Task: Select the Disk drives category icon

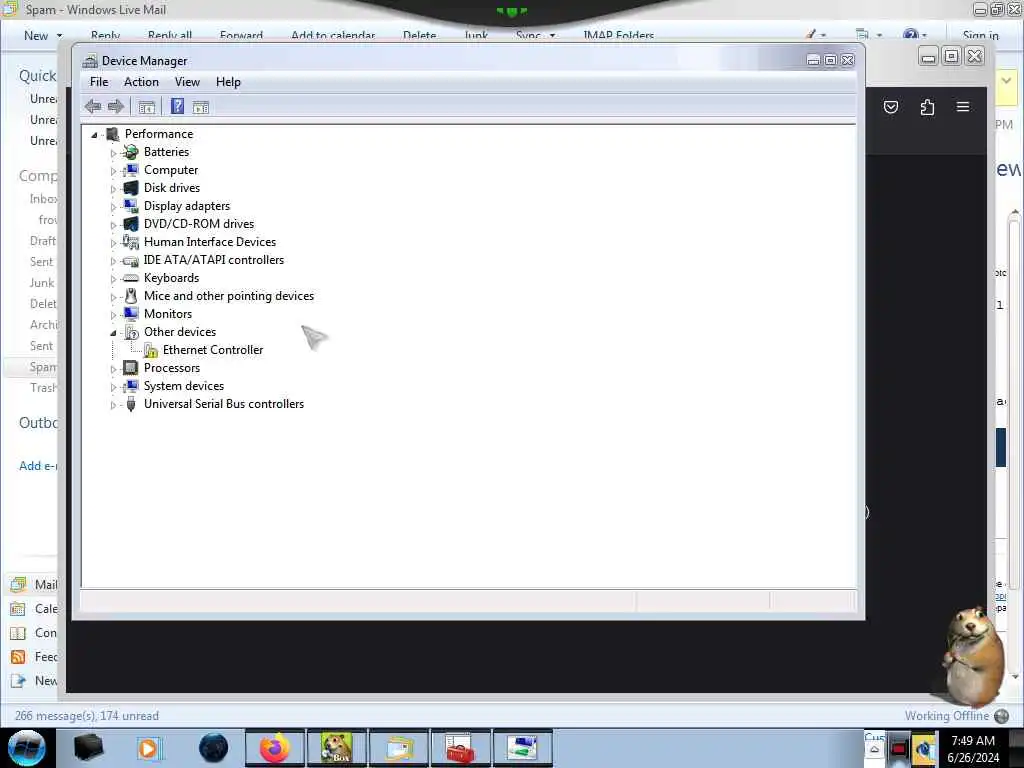Action: [131, 188]
